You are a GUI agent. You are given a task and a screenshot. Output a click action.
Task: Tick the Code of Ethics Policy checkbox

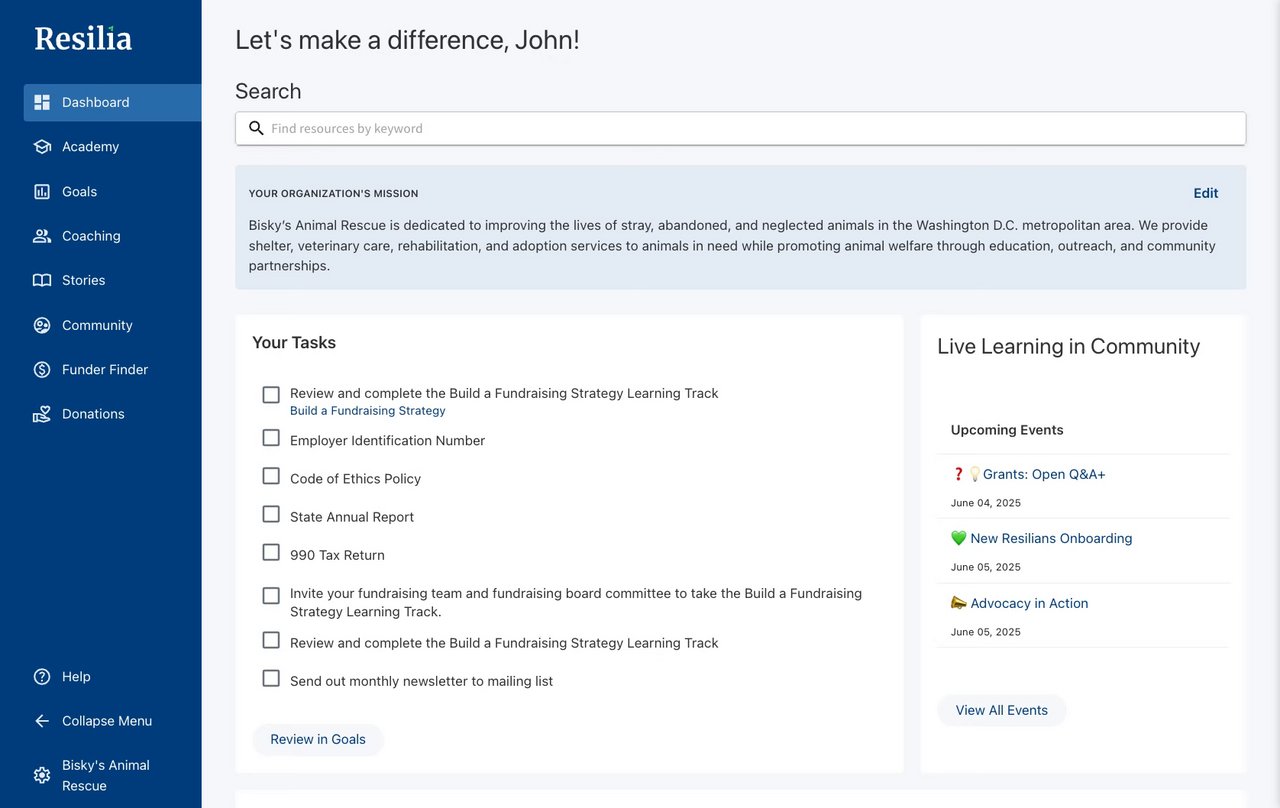tap(271, 476)
